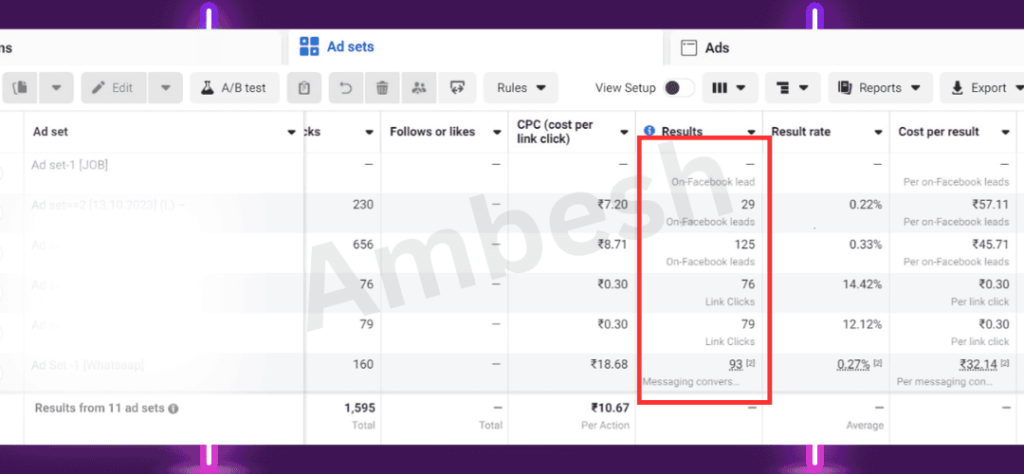The height and width of the screenshot is (474, 1024).
Task: Click the Export button
Action: point(980,88)
